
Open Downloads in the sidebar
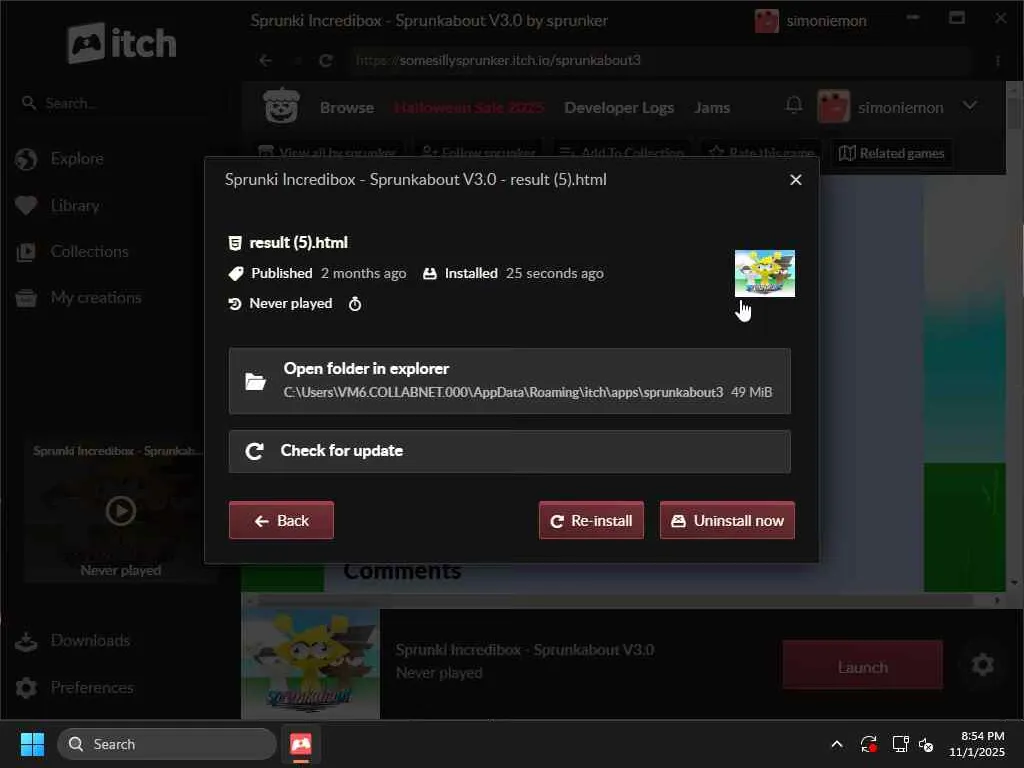pyautogui.click(x=89, y=641)
